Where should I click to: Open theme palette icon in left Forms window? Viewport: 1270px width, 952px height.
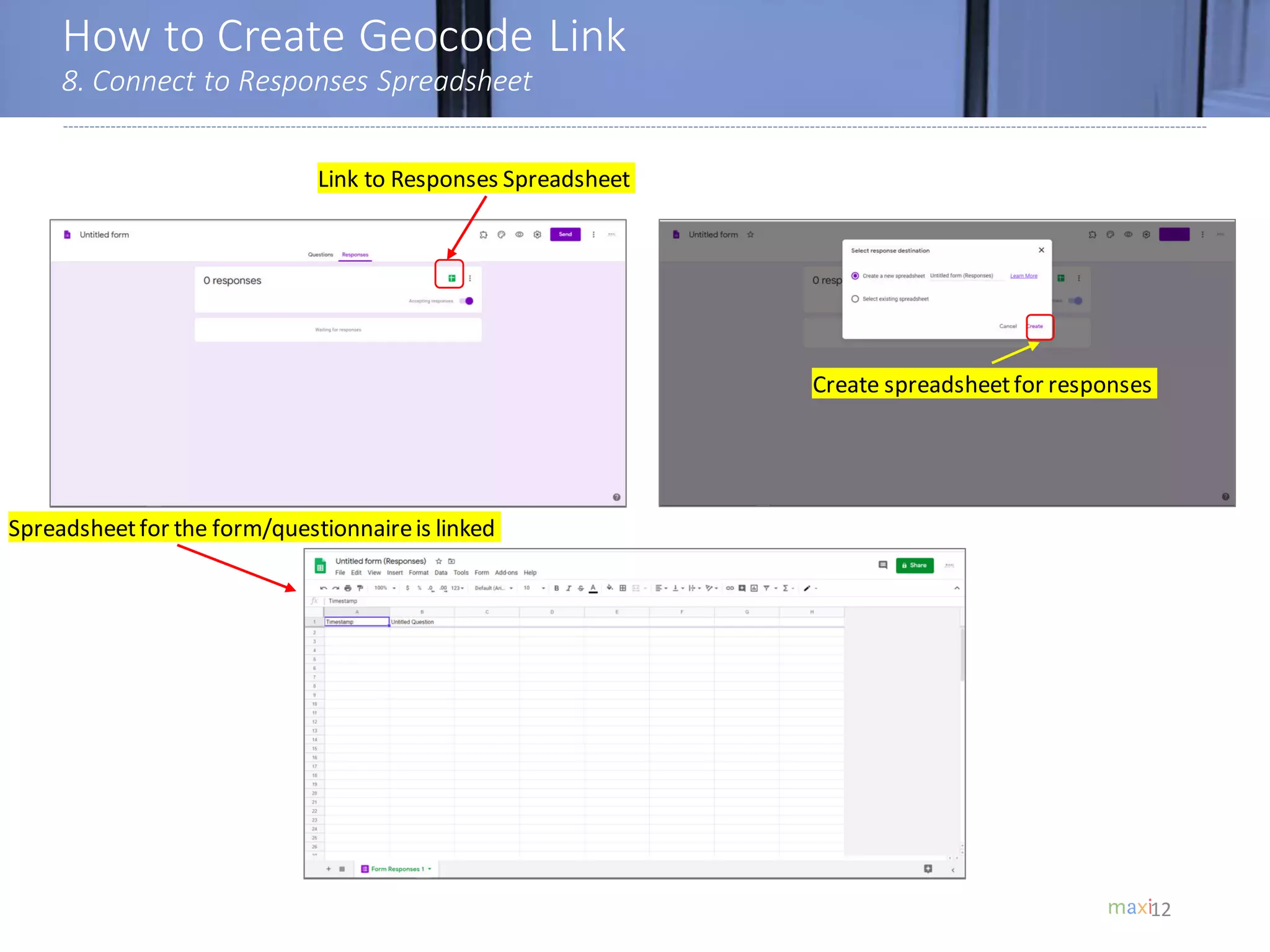coord(502,235)
